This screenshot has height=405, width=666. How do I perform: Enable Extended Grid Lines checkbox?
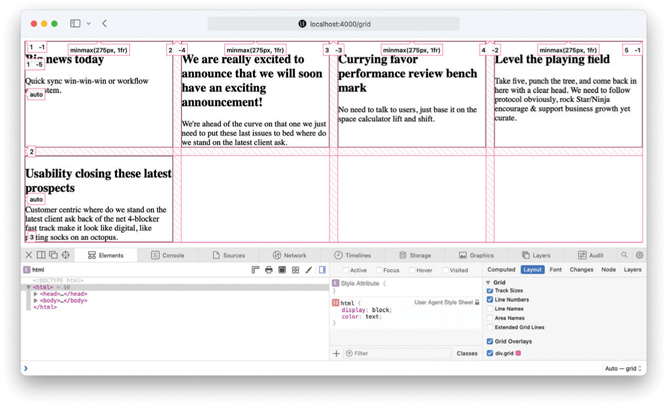pyautogui.click(x=490, y=327)
